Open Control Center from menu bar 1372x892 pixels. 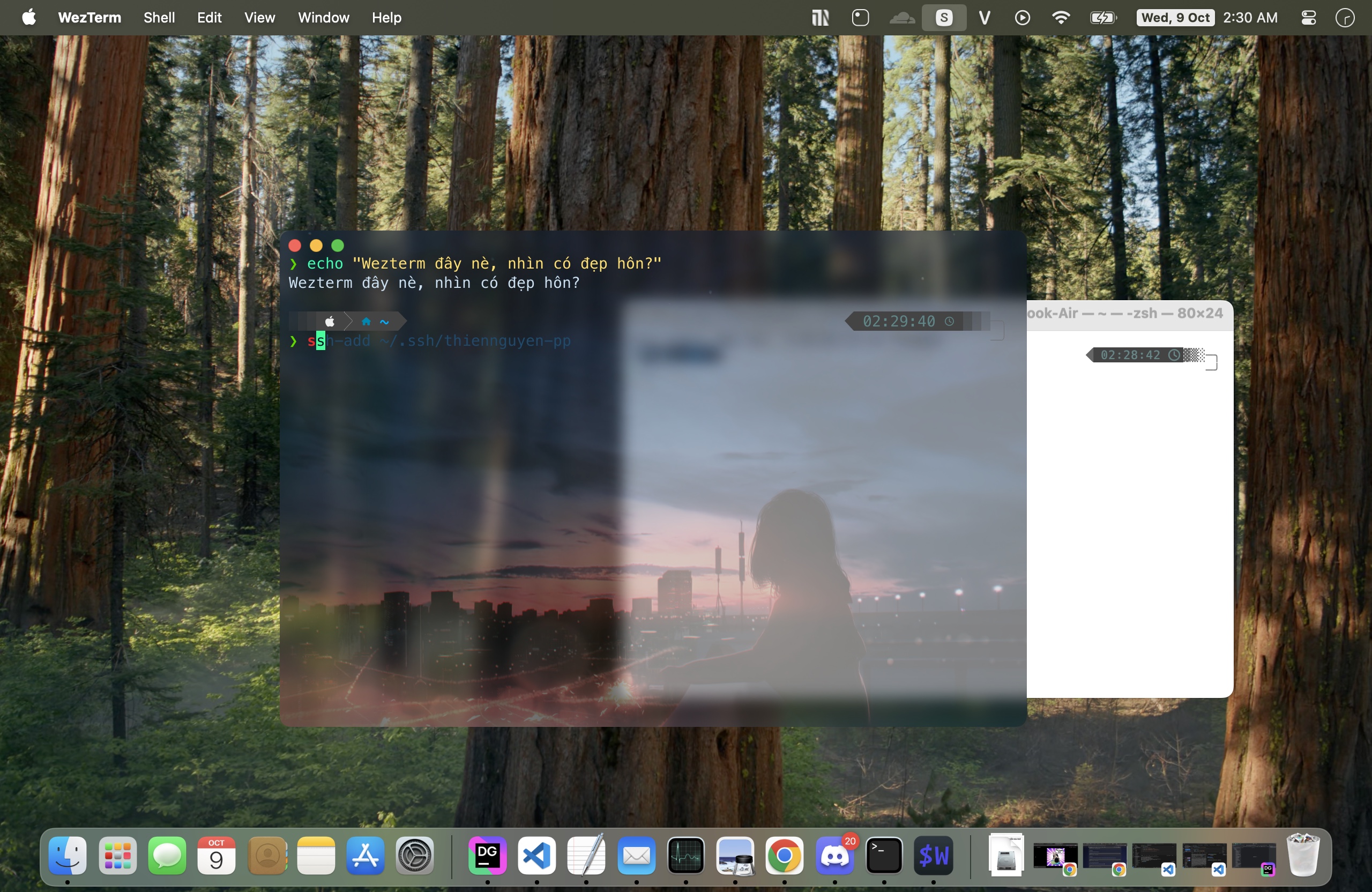(1309, 17)
